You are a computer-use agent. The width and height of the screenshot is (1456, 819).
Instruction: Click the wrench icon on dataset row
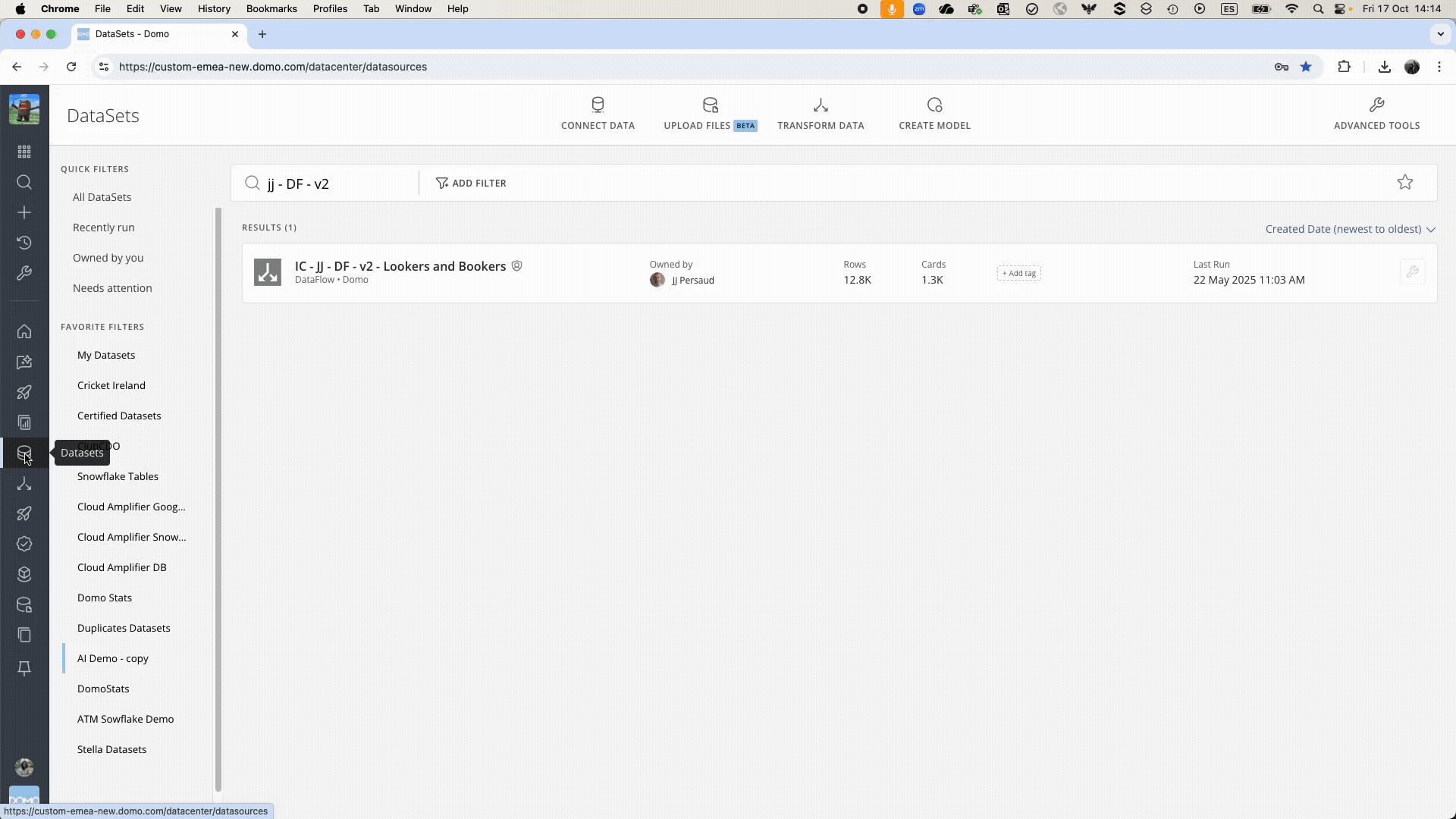point(1412,271)
